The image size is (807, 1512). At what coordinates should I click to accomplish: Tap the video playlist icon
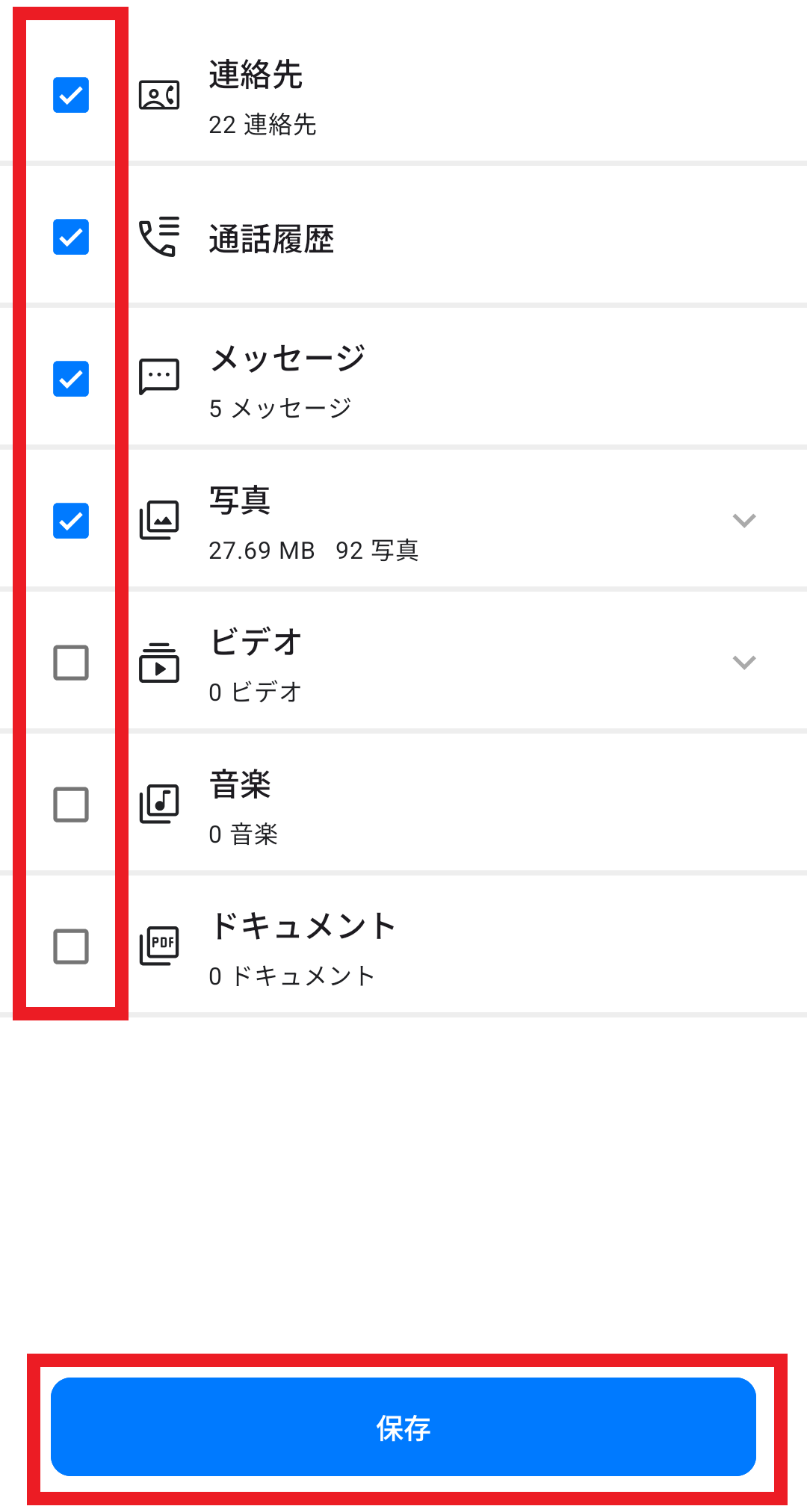click(159, 662)
